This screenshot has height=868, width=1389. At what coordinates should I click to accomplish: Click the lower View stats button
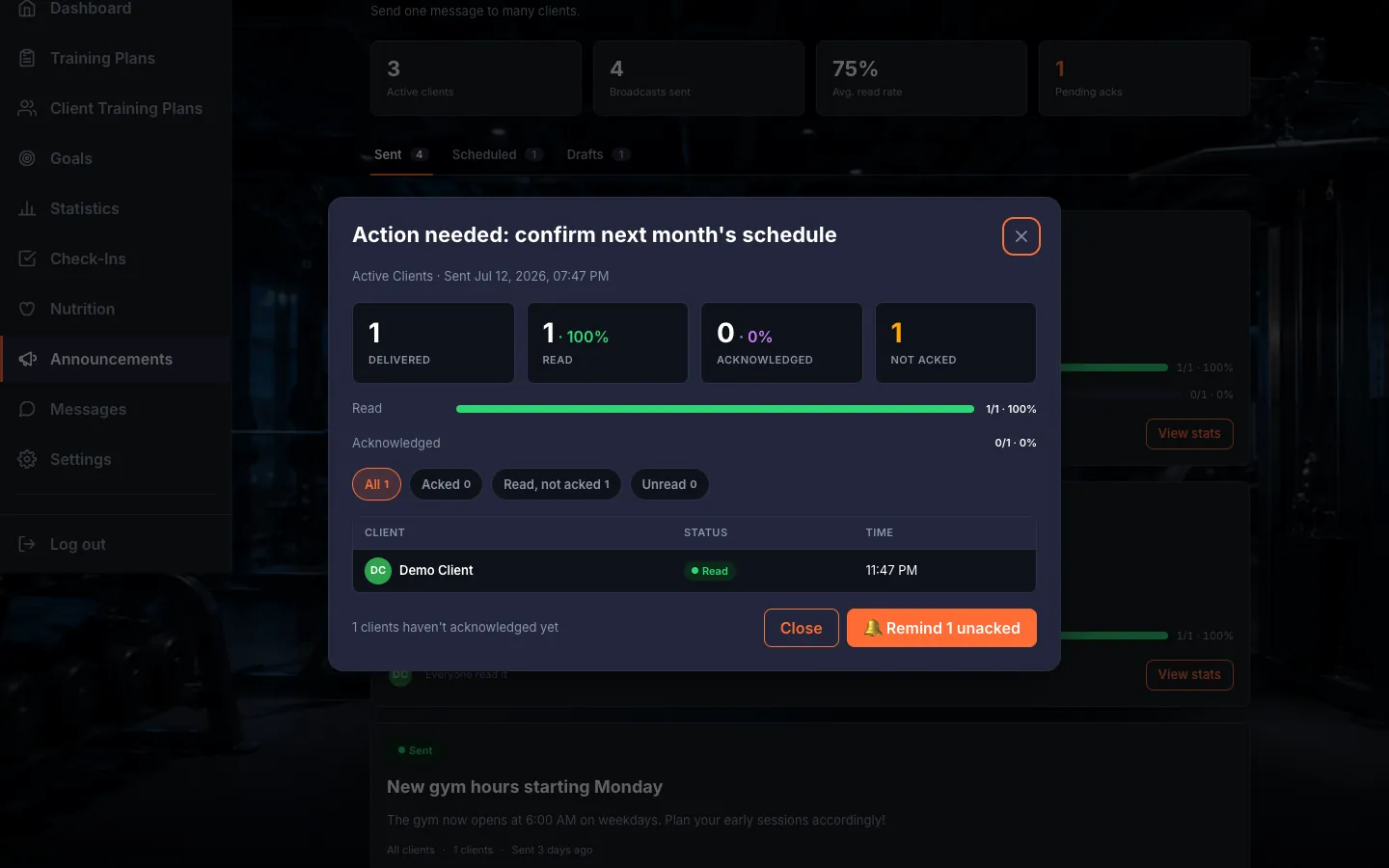(1189, 675)
